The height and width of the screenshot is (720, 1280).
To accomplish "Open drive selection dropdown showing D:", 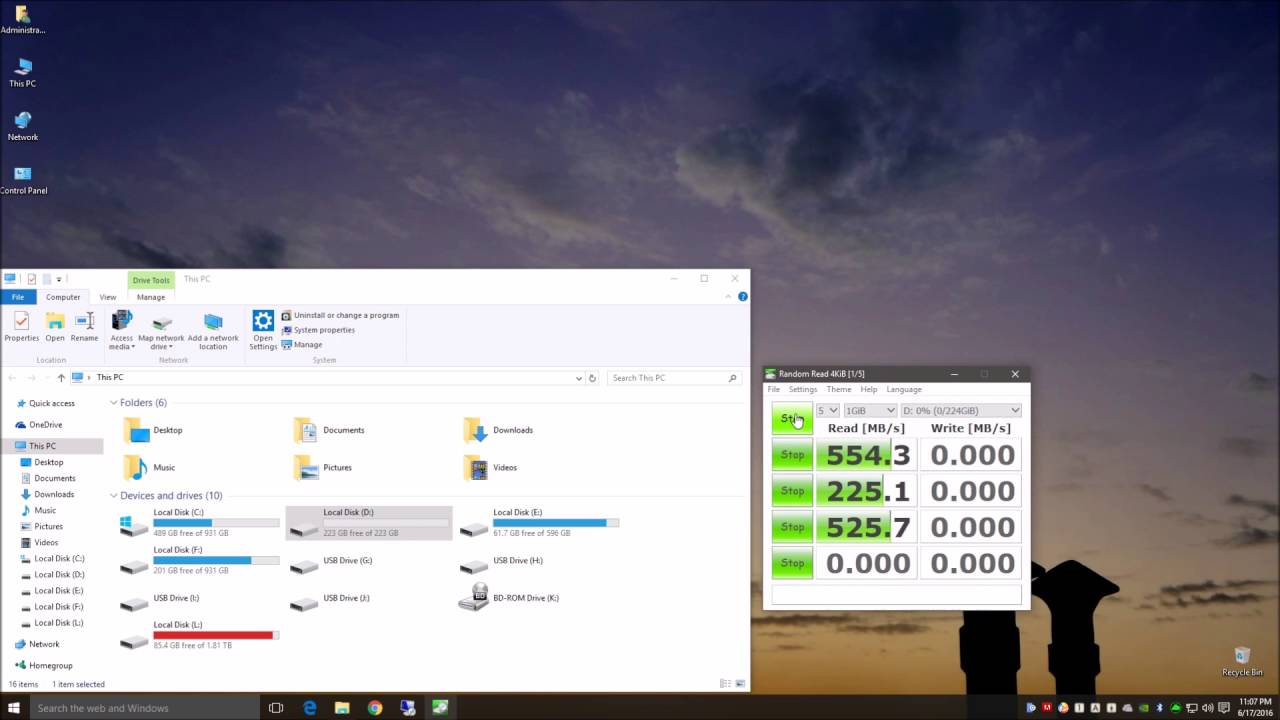I will coord(961,410).
